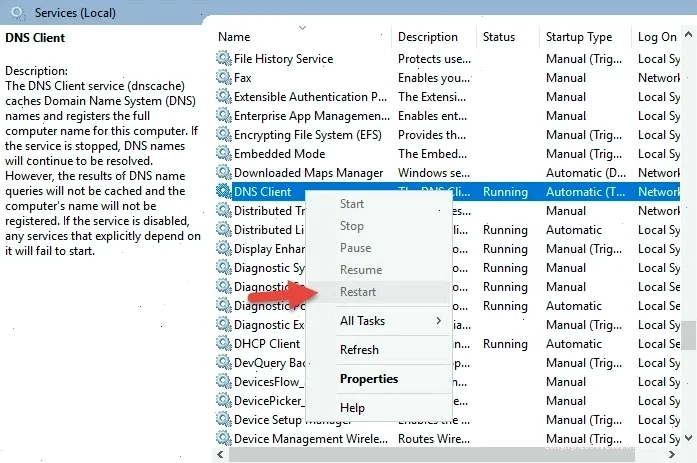Click the Display Enhancement row gear icon
The image size is (697, 463).
tap(224, 249)
